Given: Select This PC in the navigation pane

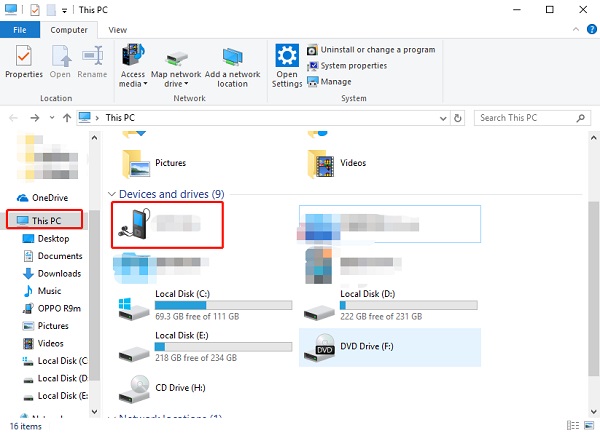Looking at the screenshot, I should (44, 220).
